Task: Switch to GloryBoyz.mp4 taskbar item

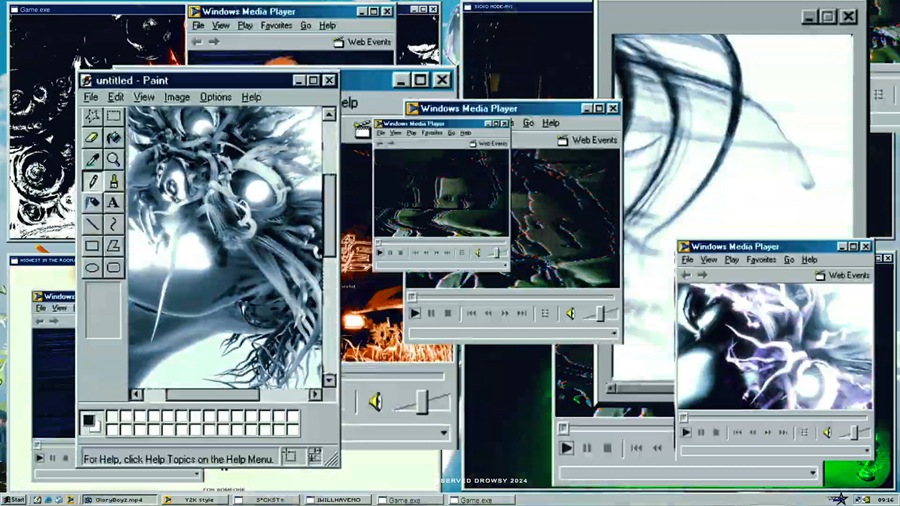Action: (x=119, y=500)
